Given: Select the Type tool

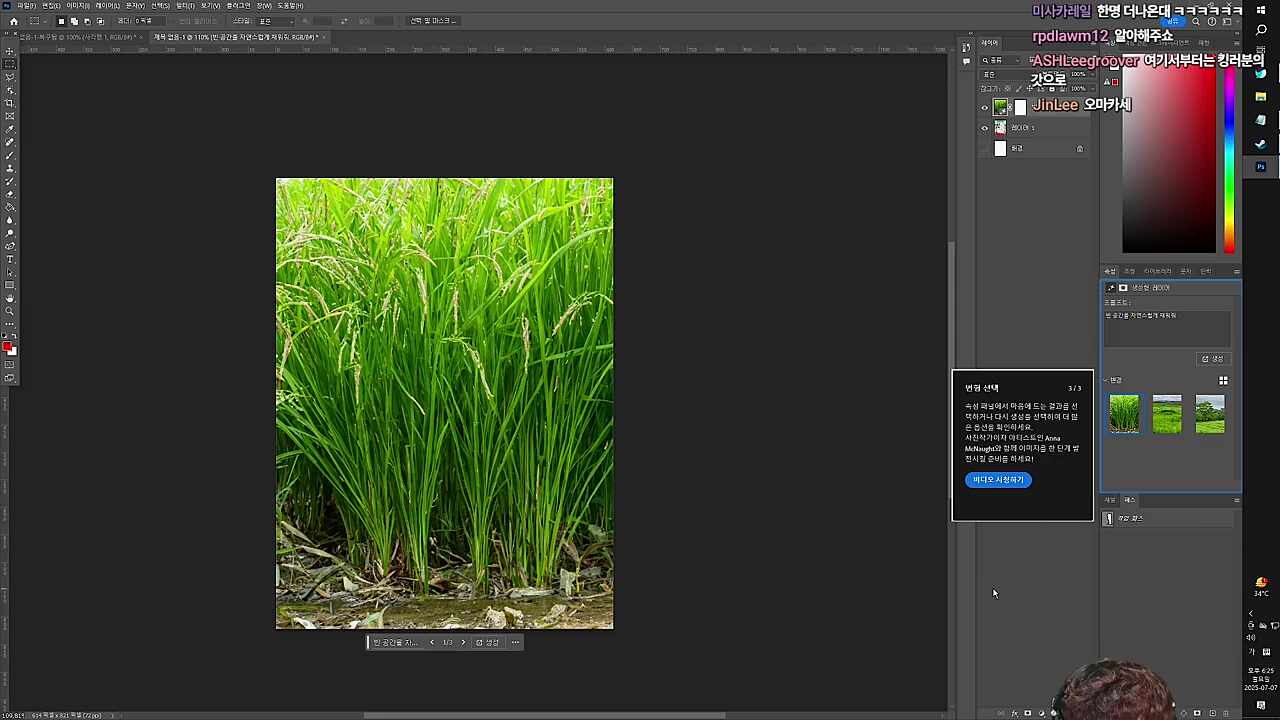Looking at the screenshot, I should point(10,259).
